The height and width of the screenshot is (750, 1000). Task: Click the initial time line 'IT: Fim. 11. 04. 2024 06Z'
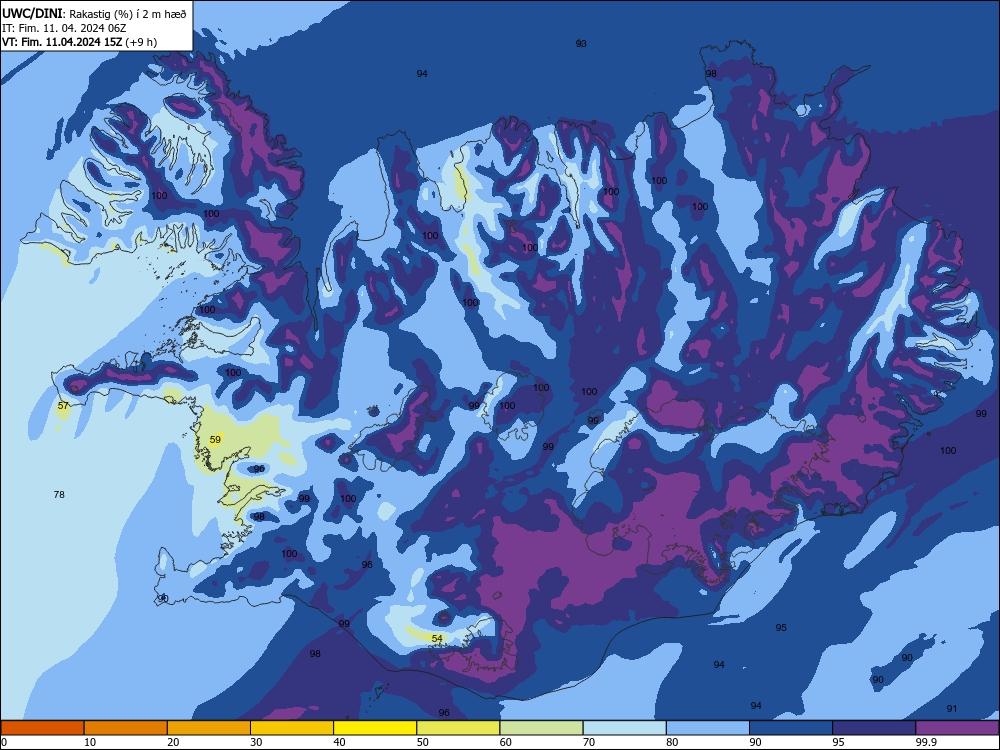pos(64,28)
